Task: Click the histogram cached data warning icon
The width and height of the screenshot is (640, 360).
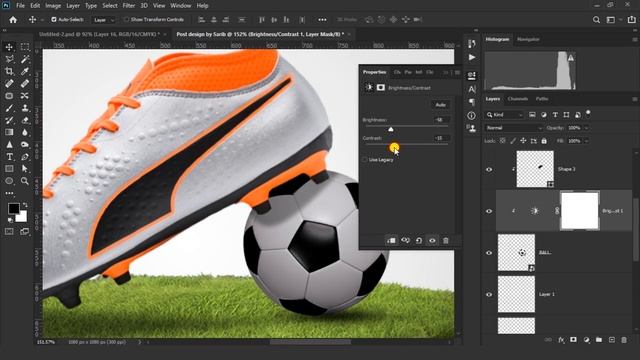Action: click(571, 58)
